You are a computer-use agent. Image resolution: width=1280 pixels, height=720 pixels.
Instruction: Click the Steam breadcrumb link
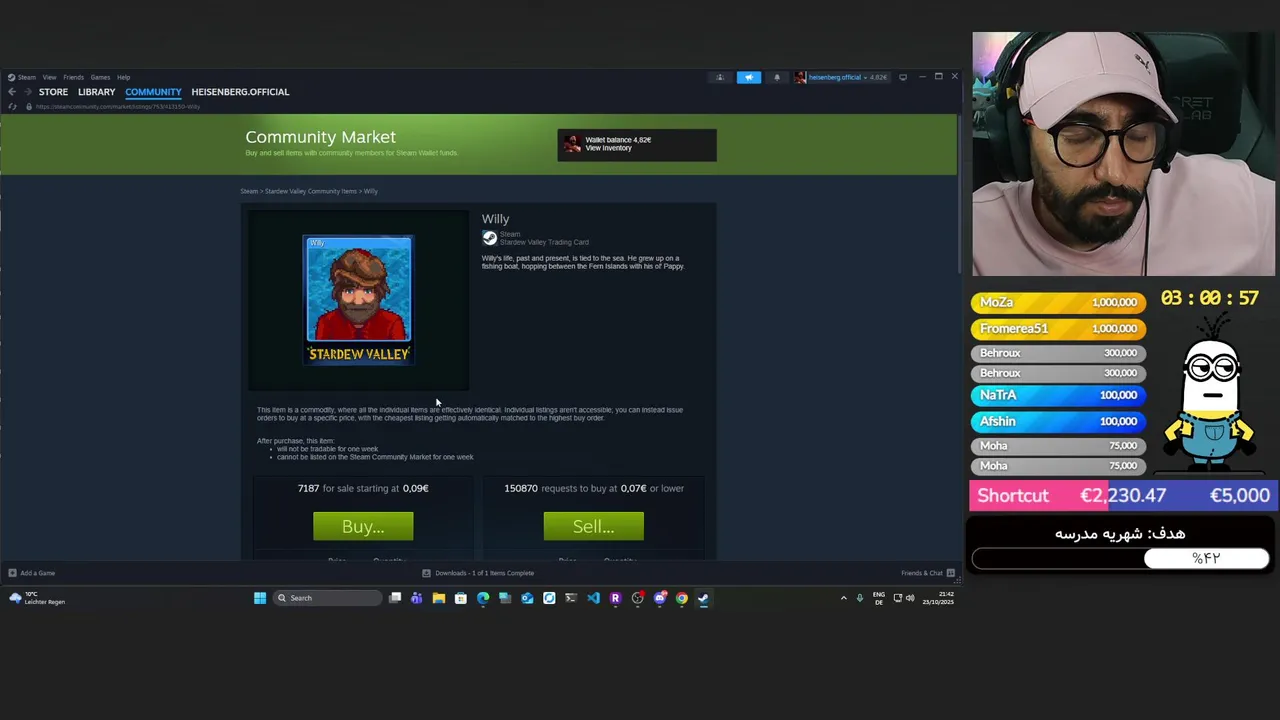(248, 191)
